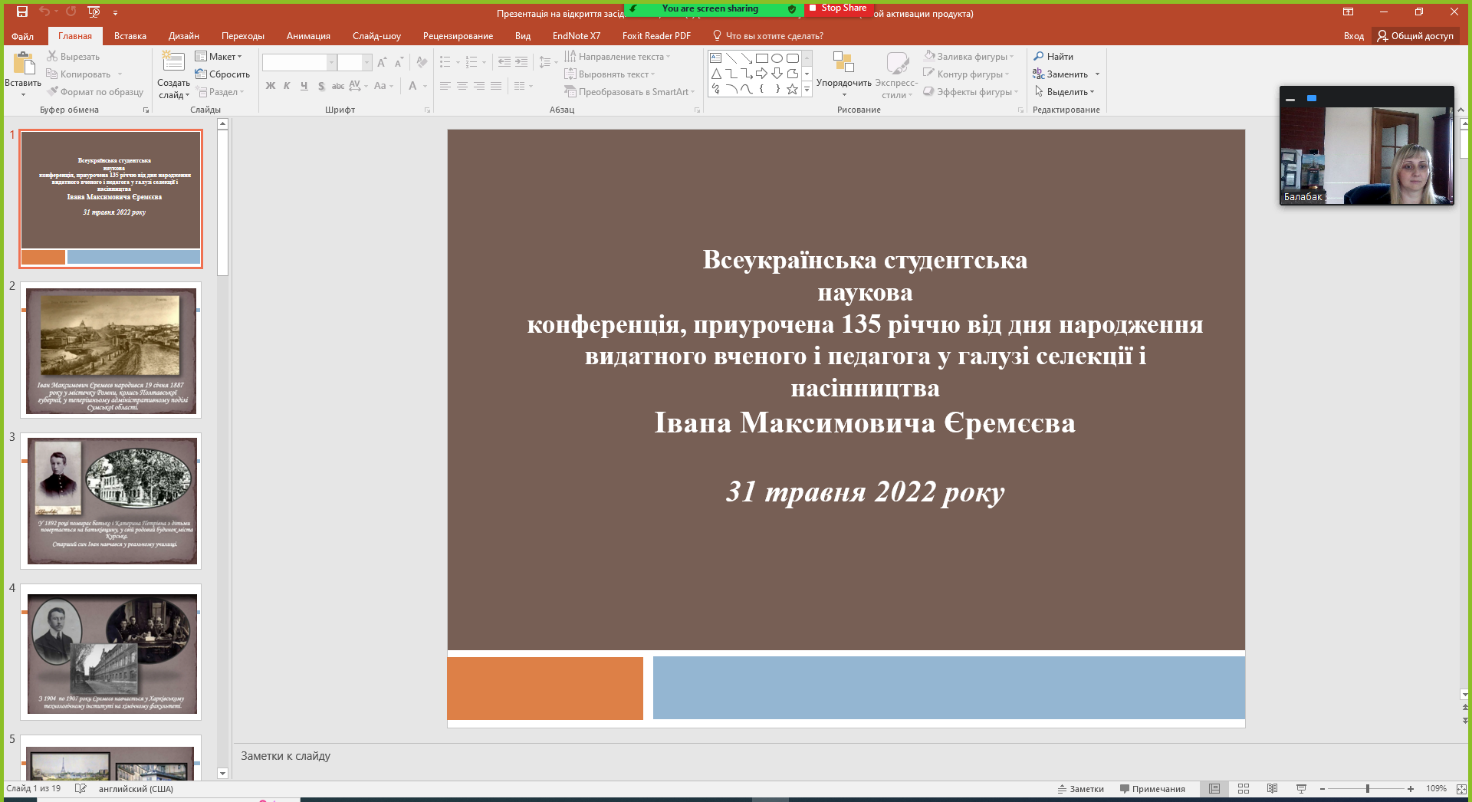
Task: Open the Файл menu tab
Action: click(x=22, y=36)
